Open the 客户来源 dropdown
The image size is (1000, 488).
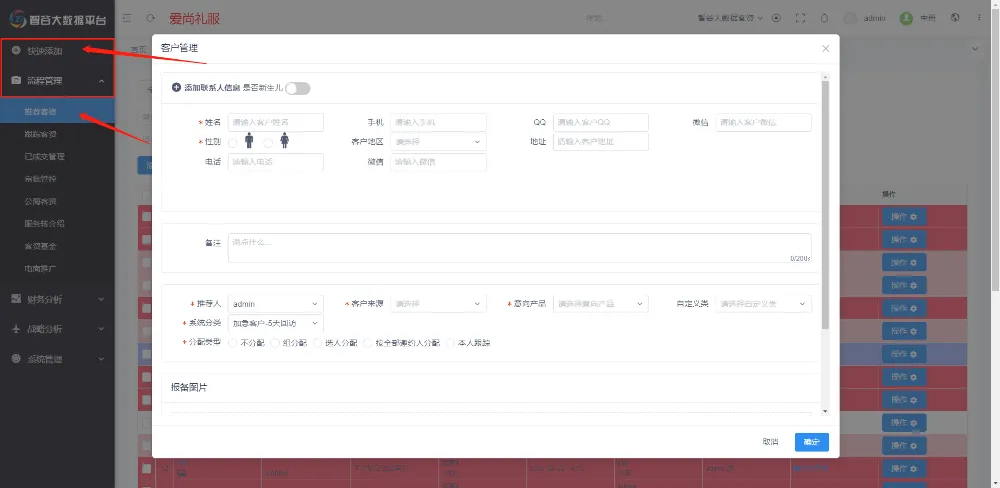coord(437,303)
